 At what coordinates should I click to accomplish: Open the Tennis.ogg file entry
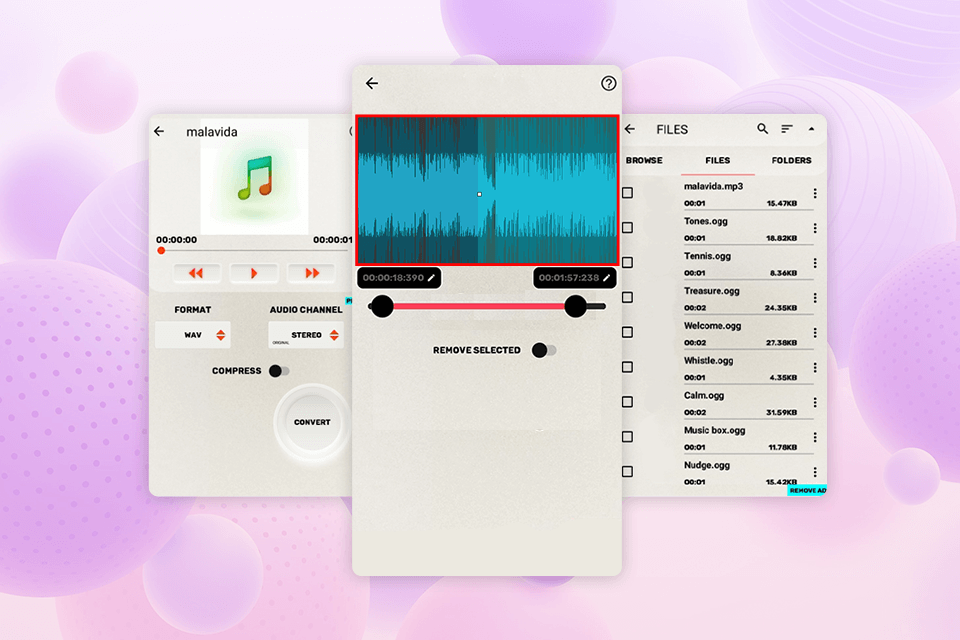click(748, 263)
